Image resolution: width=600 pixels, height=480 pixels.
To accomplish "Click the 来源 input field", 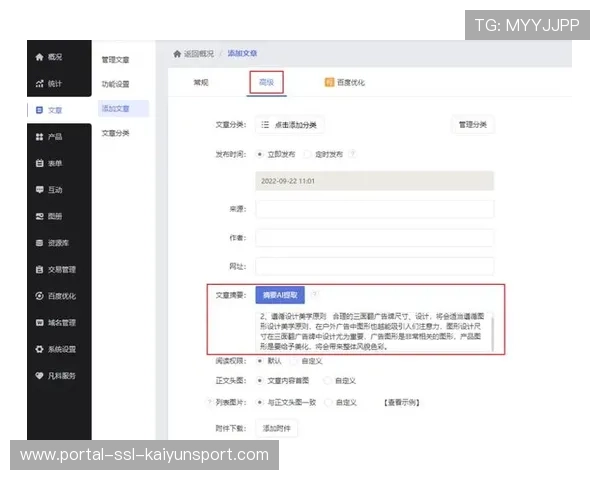I will coord(375,209).
